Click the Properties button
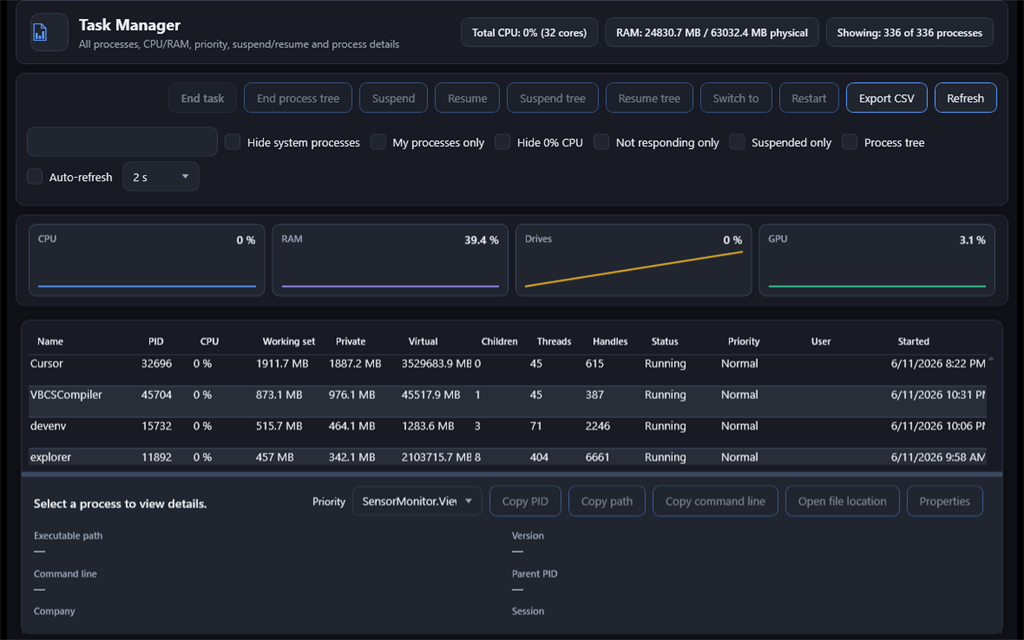1024x640 pixels. pos(944,501)
